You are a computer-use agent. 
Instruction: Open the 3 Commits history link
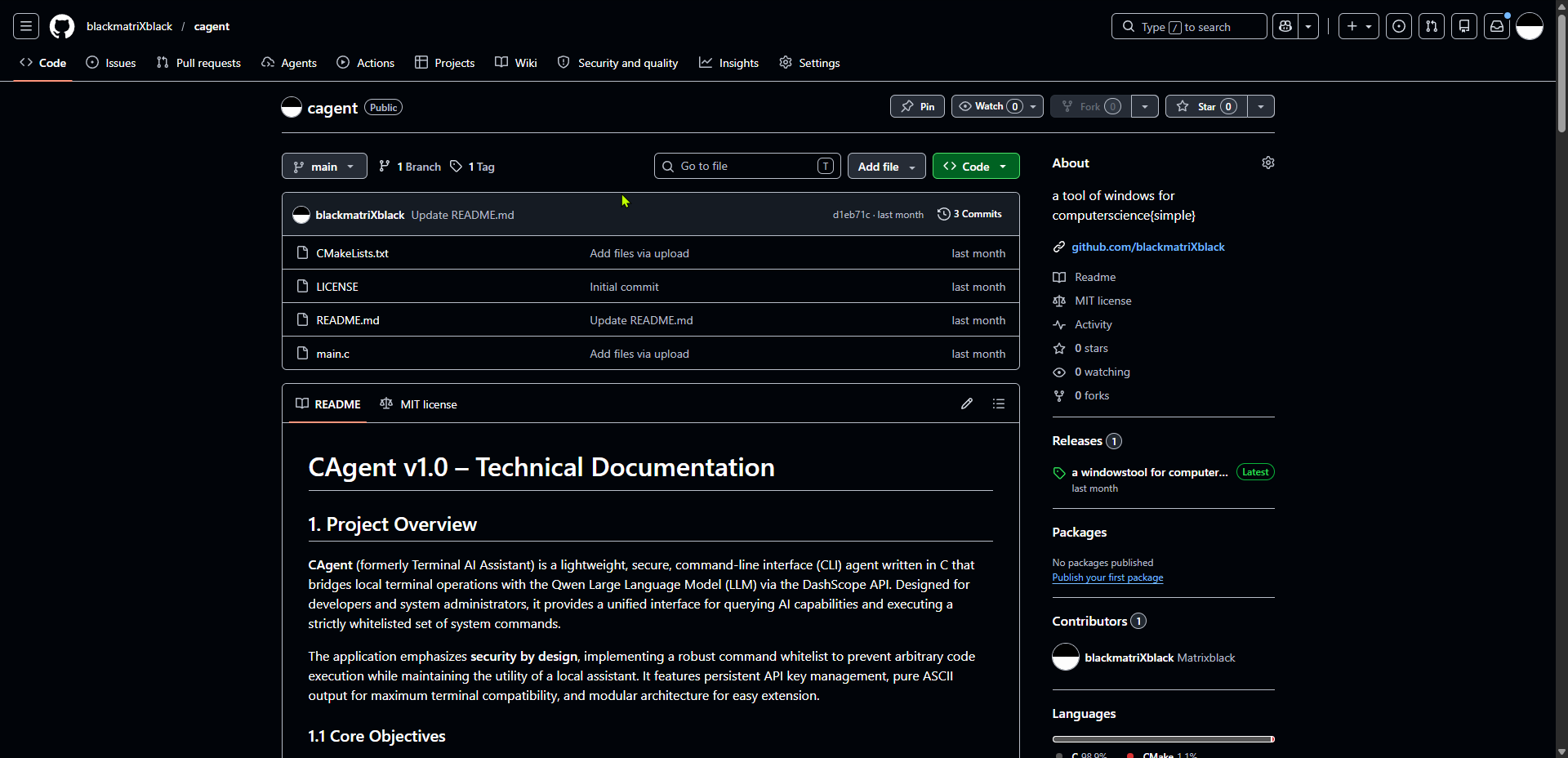(970, 214)
